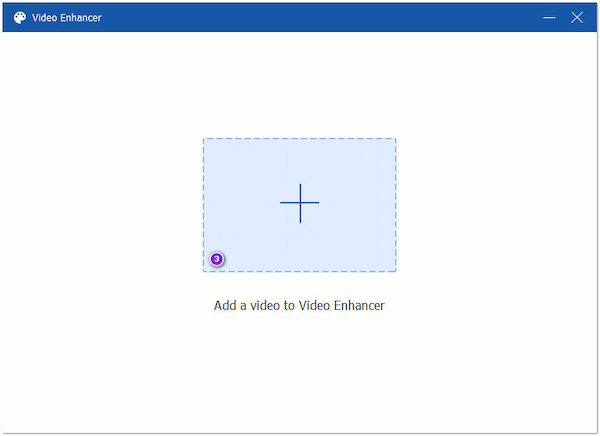Click the top dashed border of the drop area
The image size is (600, 436).
point(299,139)
